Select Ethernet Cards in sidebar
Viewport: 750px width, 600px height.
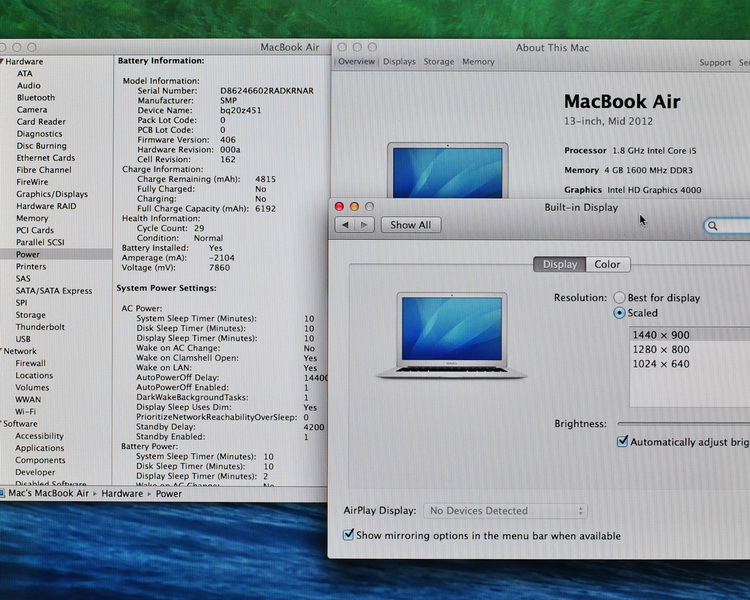46,158
